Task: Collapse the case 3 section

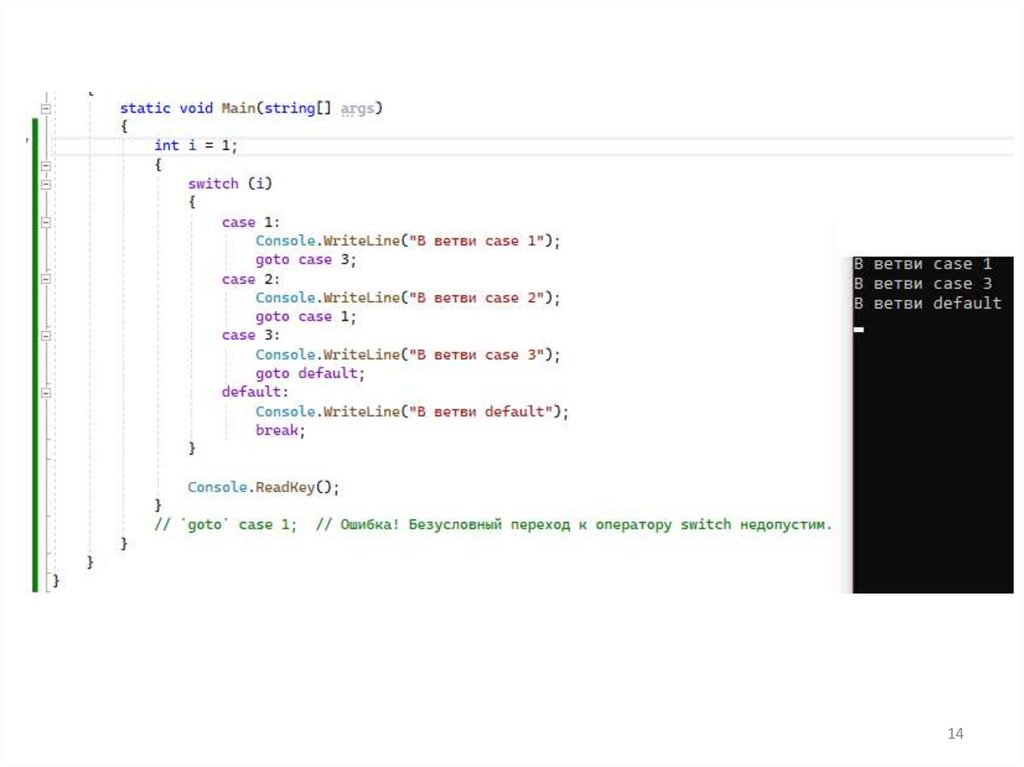Action: pyautogui.click(x=46, y=336)
